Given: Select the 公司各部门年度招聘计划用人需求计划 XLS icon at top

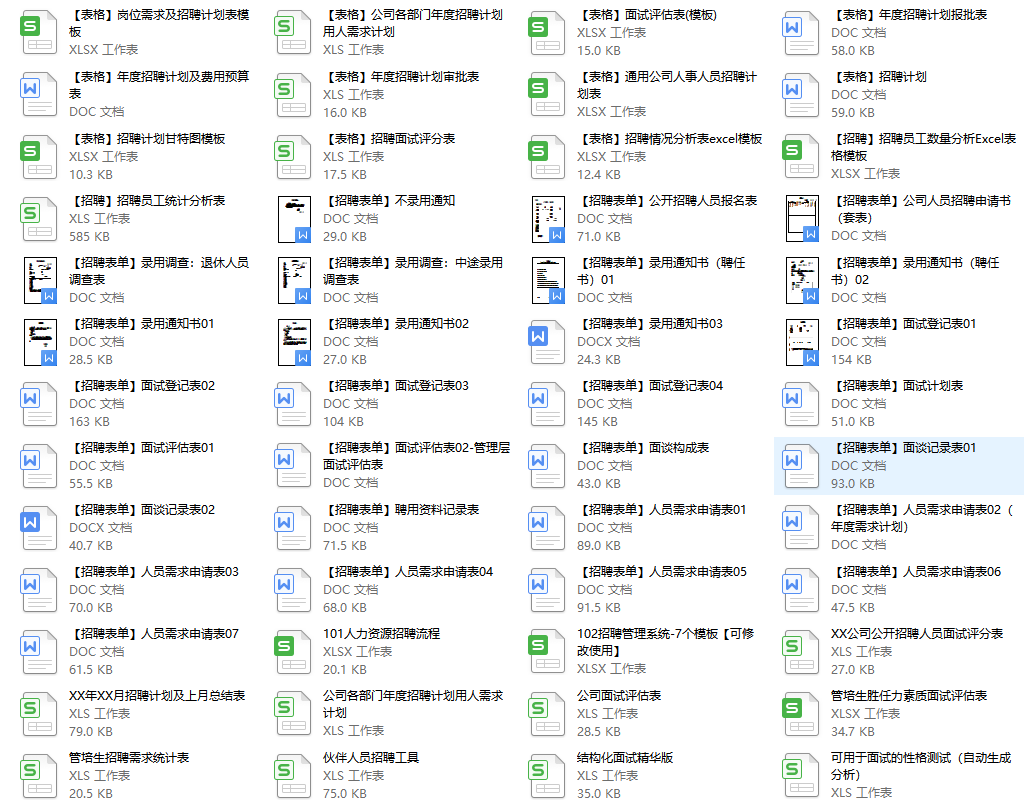Looking at the screenshot, I should coord(293,32).
